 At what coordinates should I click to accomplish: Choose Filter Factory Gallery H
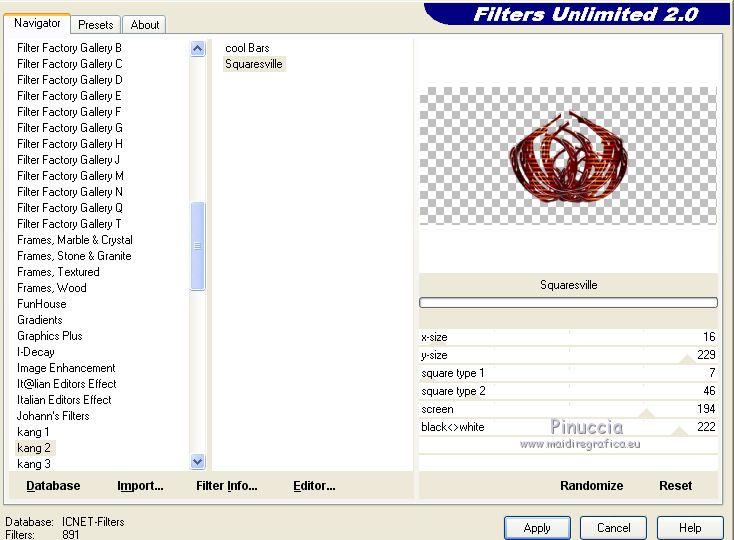[69, 144]
